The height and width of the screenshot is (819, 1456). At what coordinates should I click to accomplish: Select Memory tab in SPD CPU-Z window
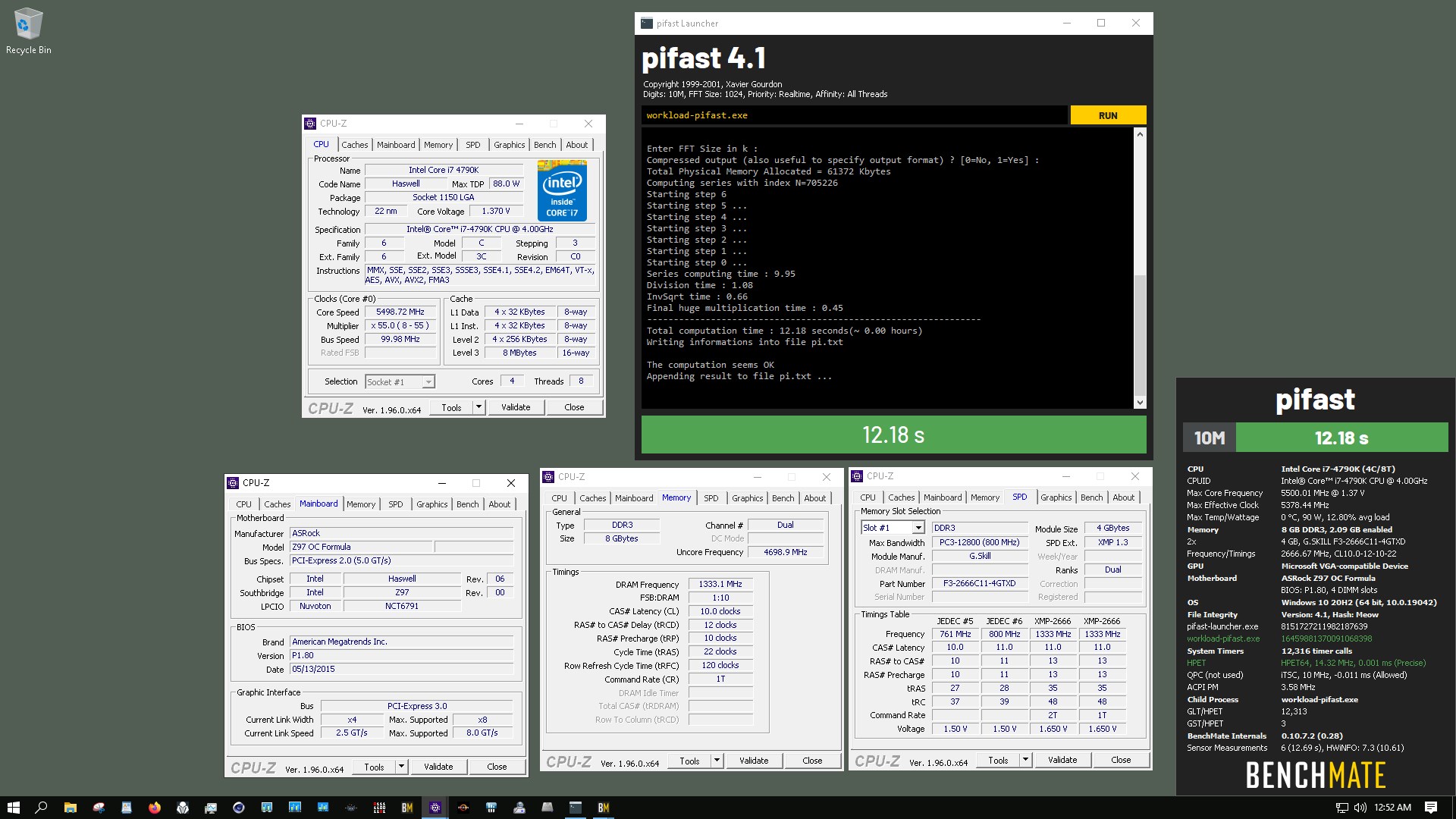coord(985,497)
